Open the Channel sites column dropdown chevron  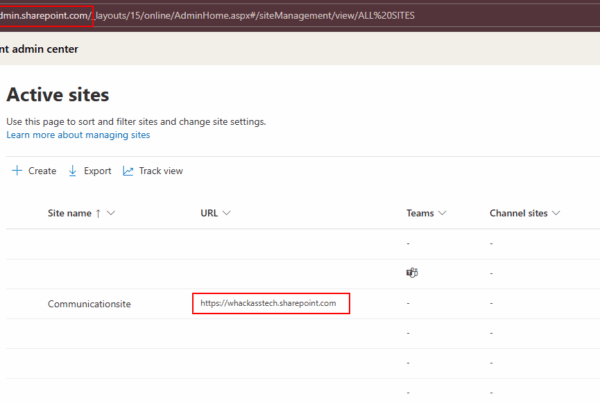pos(556,213)
